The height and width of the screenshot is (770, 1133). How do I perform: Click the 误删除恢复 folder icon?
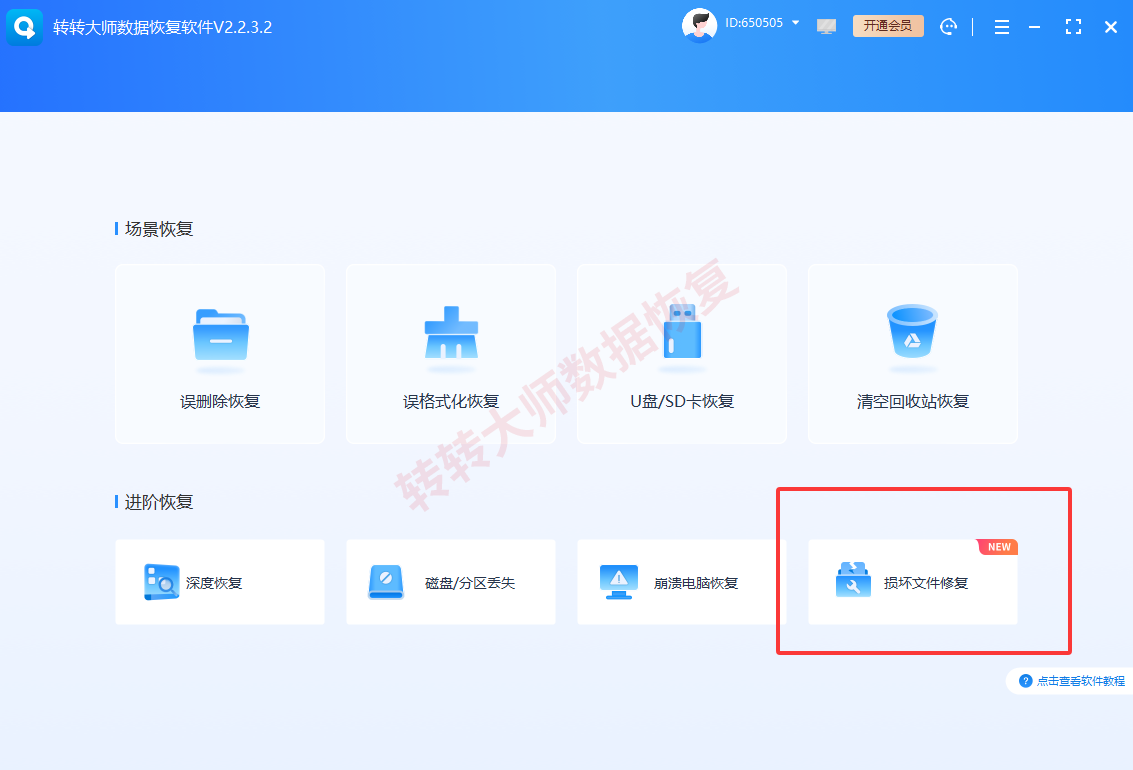(x=220, y=334)
